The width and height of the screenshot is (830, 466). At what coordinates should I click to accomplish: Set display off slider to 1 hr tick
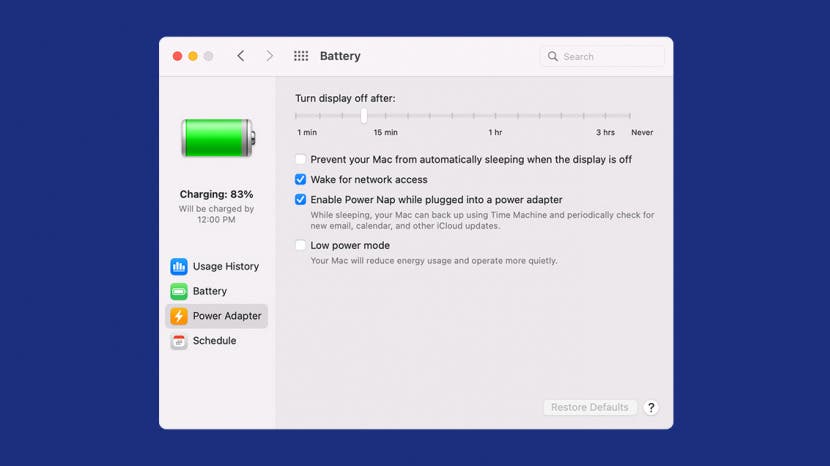495,115
